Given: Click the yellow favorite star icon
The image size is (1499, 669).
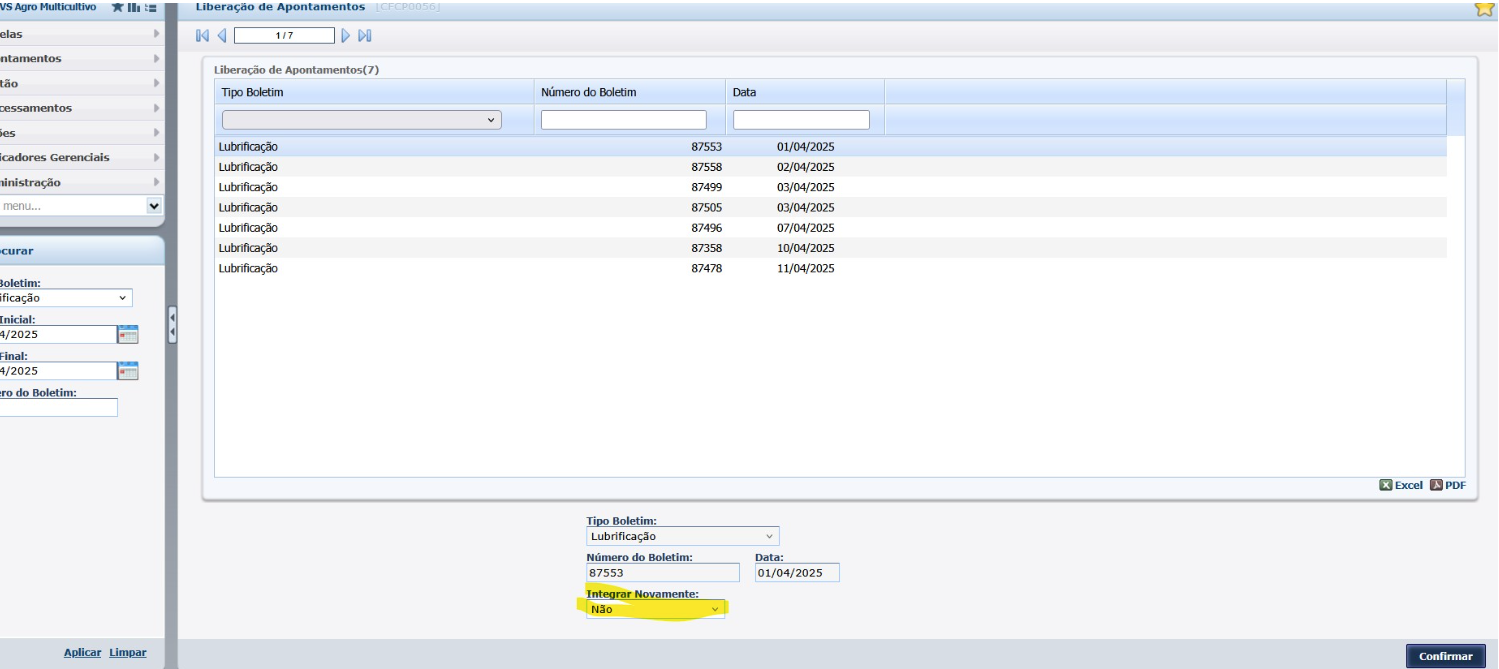Looking at the screenshot, I should coord(1484,9).
